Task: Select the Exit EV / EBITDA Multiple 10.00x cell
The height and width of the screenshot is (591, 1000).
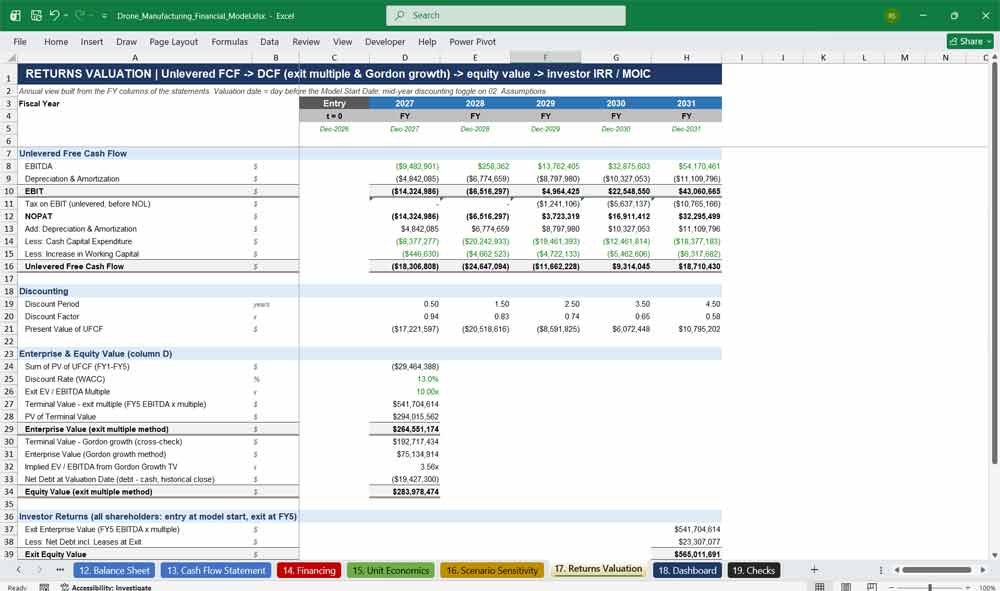Action: pyautogui.click(x=404, y=391)
